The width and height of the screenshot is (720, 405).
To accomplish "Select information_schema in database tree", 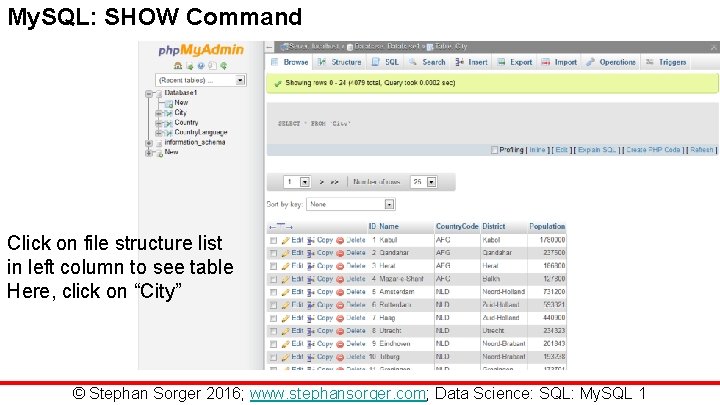I will (195, 143).
